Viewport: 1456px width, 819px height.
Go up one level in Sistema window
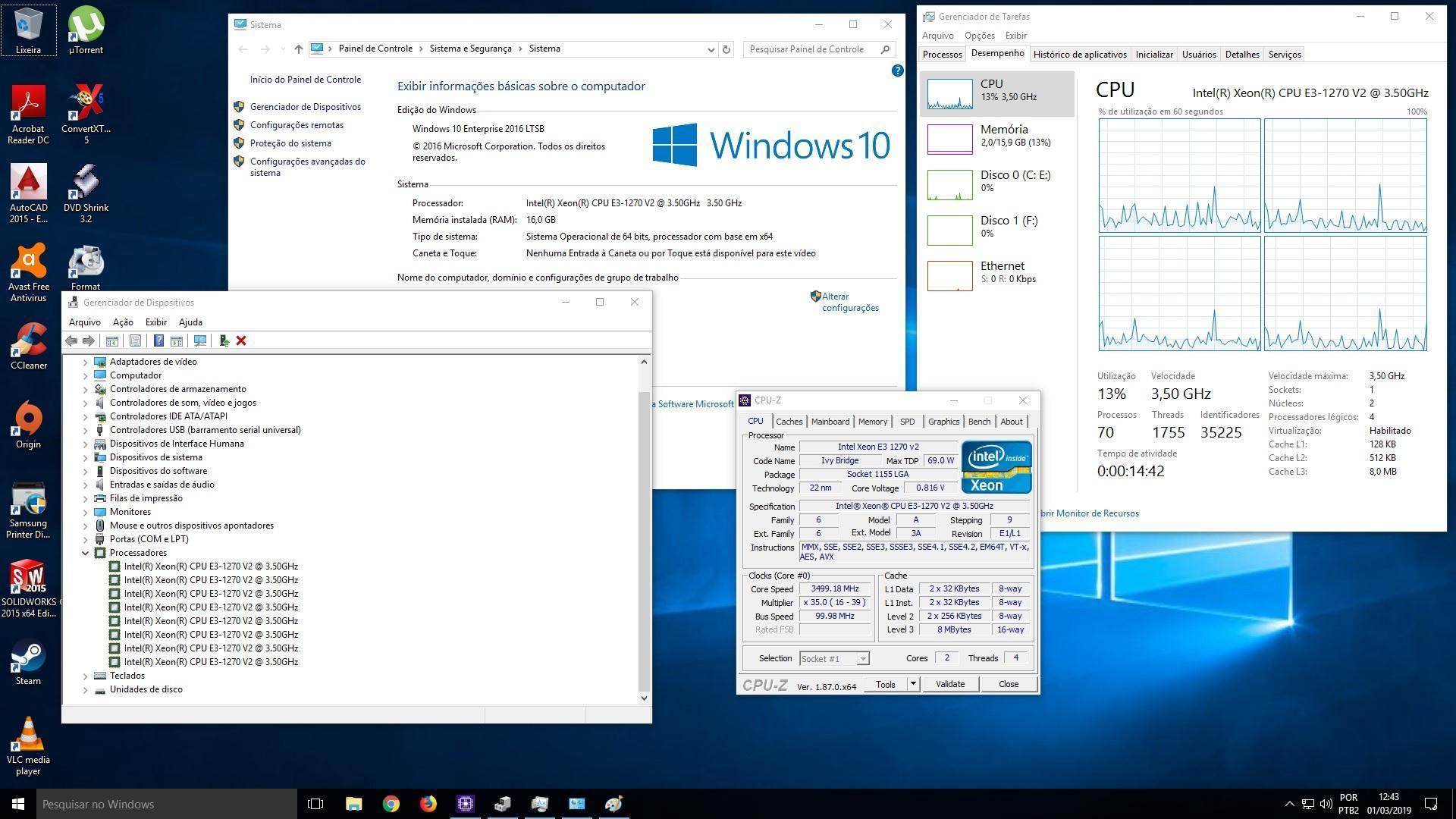click(299, 49)
